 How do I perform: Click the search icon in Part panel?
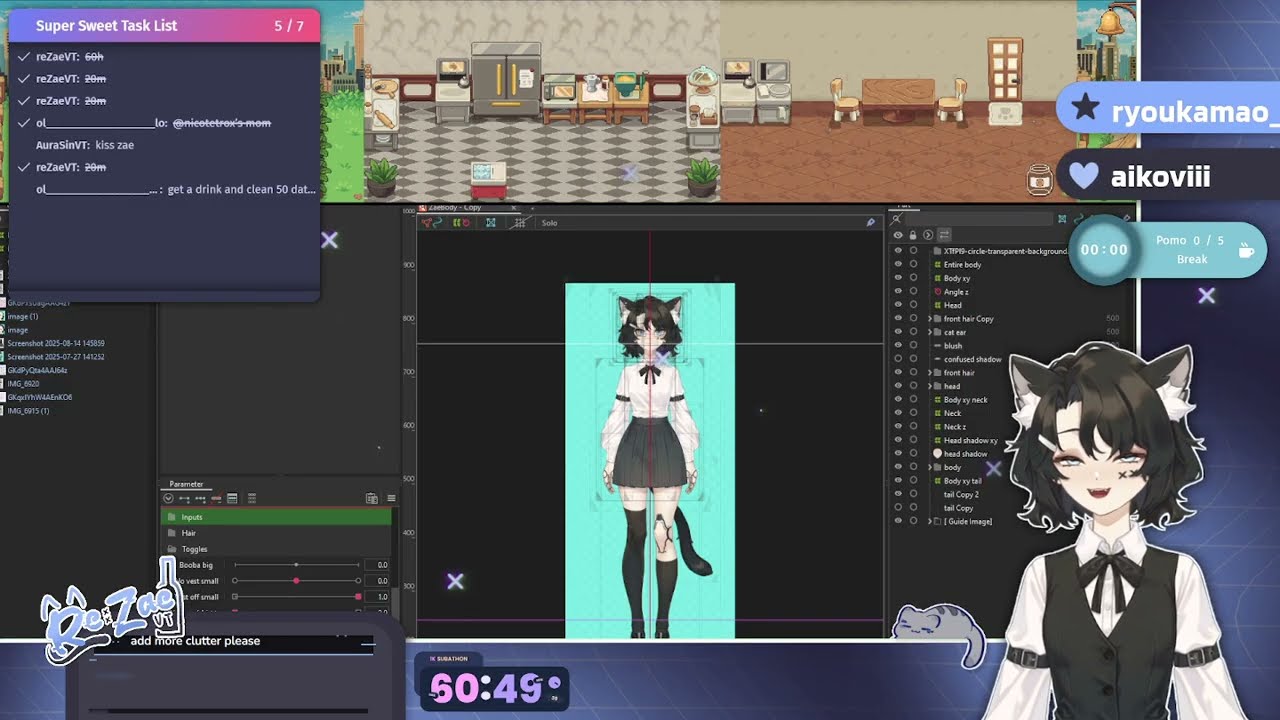(897, 219)
